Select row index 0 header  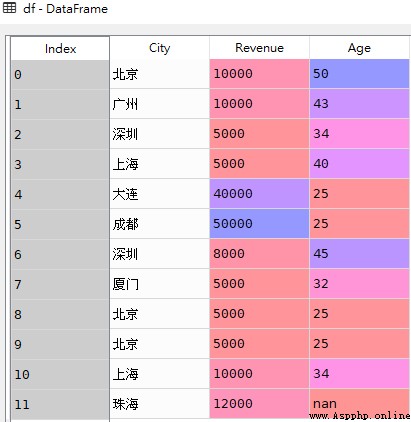pos(60,74)
